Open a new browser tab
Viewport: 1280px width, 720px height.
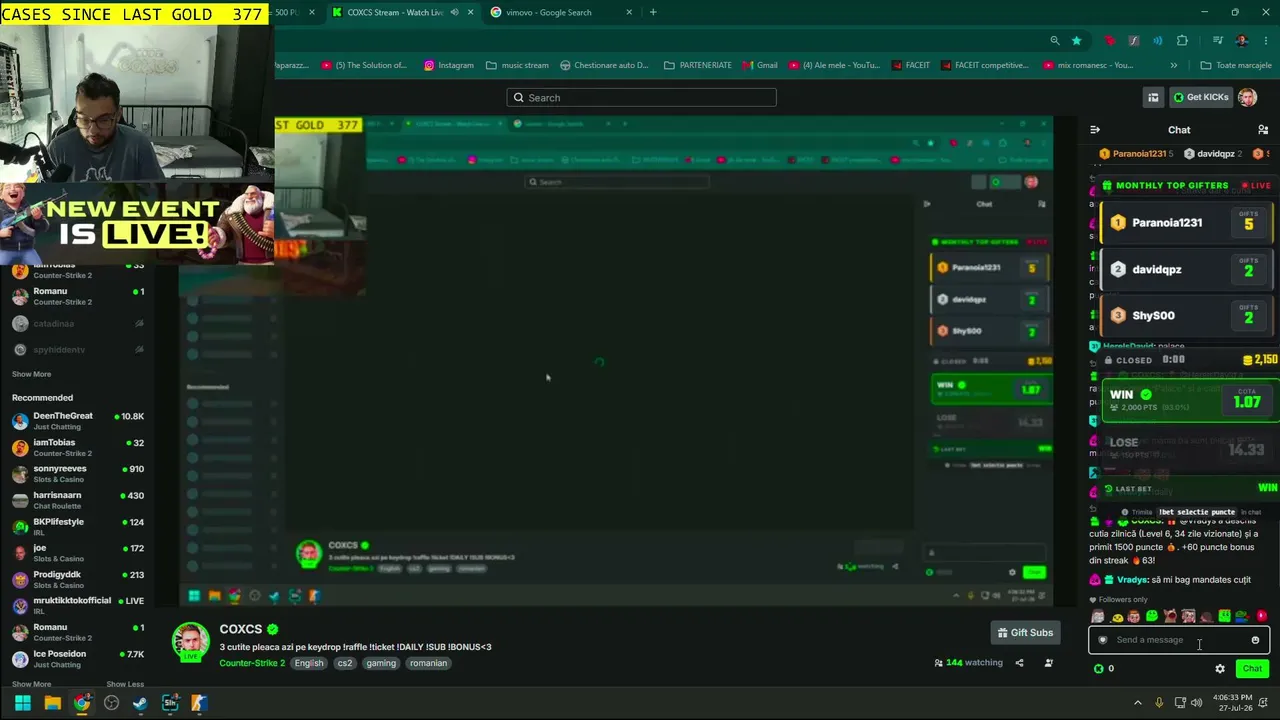[x=653, y=12]
